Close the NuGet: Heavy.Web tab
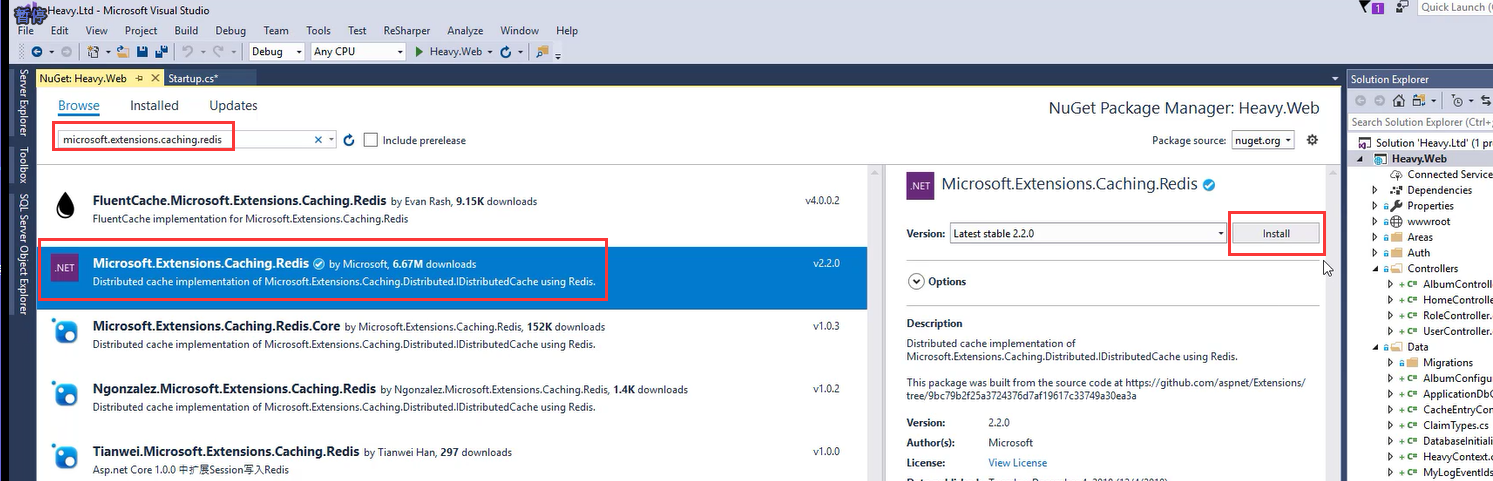The height and width of the screenshot is (481, 1493). 155,78
